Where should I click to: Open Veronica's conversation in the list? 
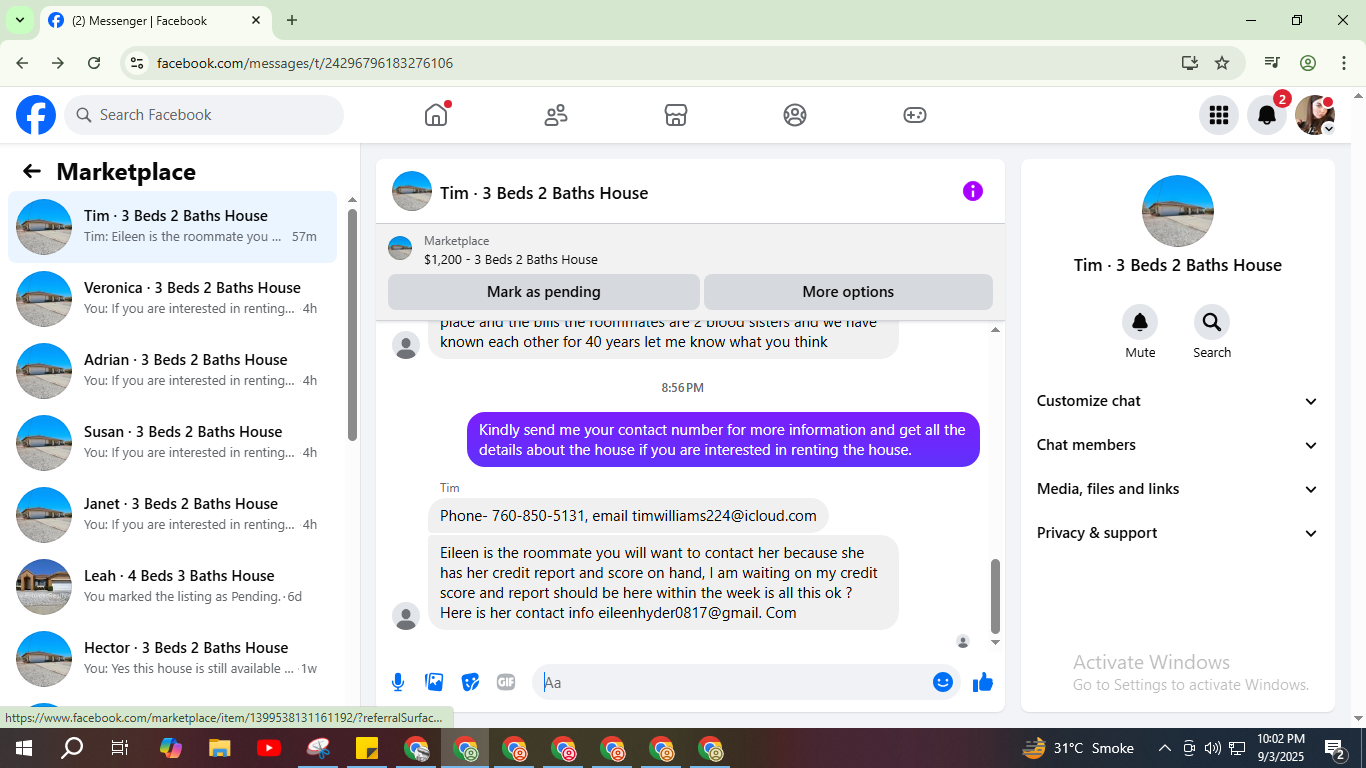point(173,299)
